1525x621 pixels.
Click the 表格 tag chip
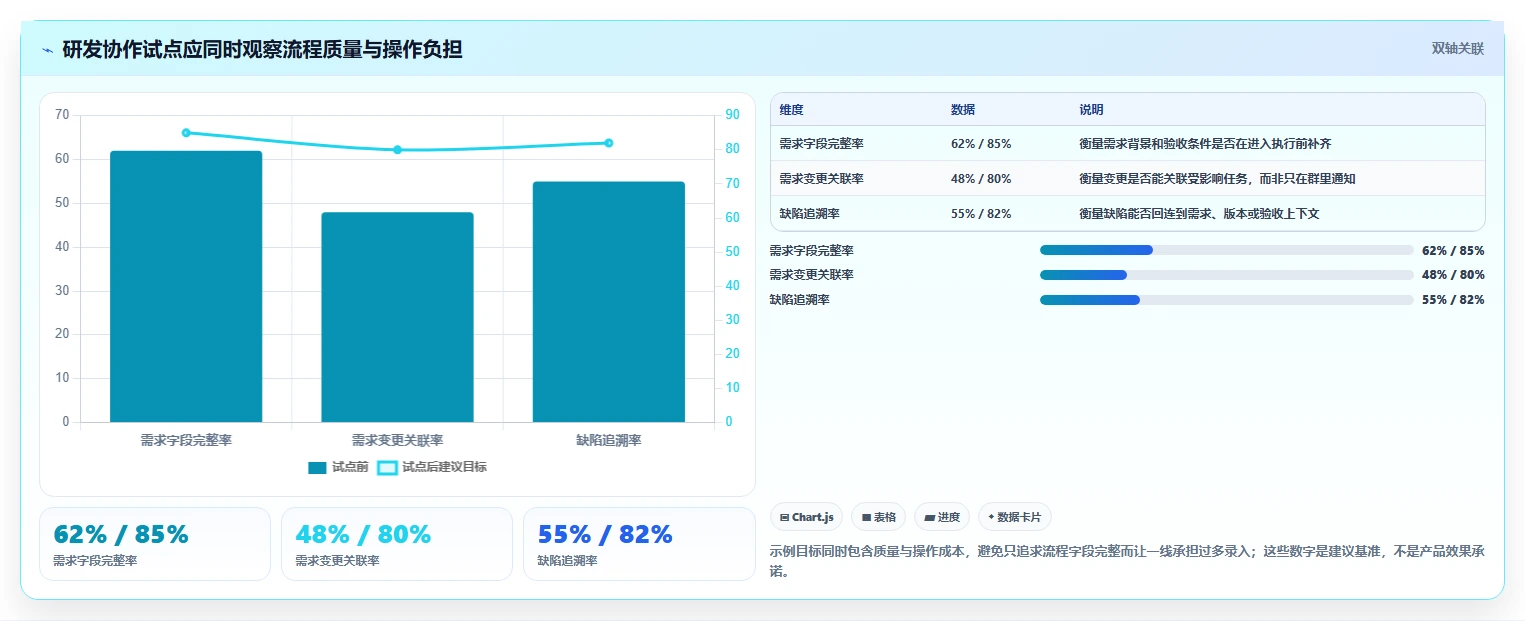pyautogui.click(x=878, y=517)
